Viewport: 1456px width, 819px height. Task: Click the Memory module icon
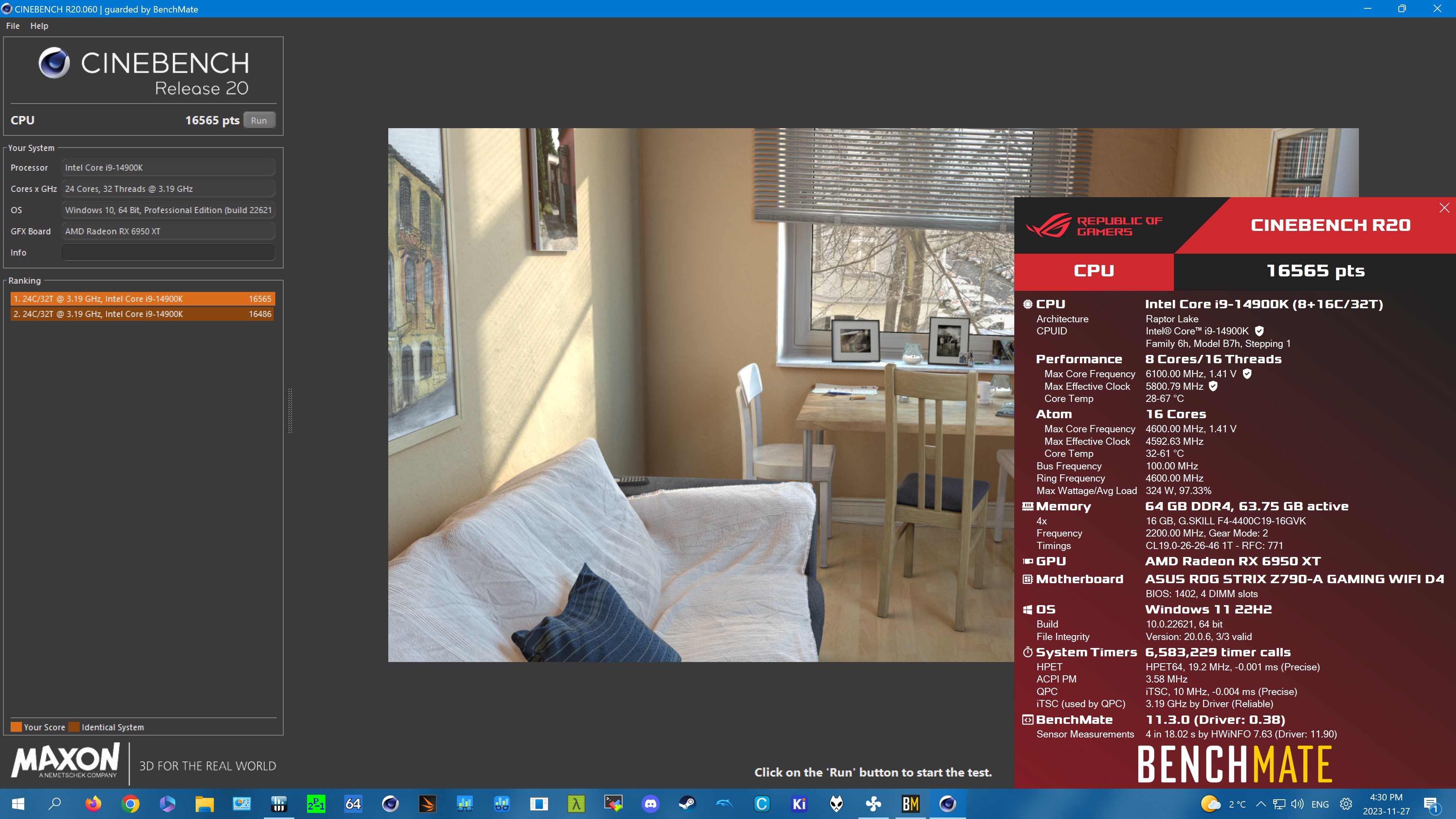coord(1028,507)
